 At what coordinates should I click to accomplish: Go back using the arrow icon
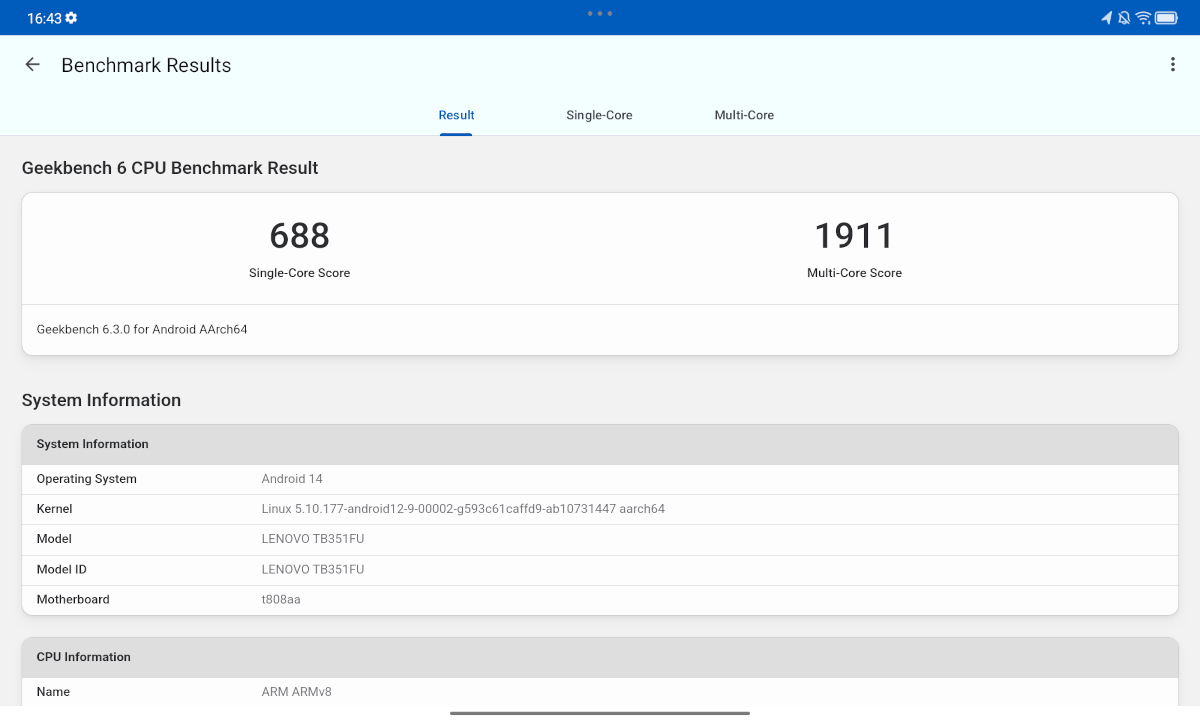click(32, 65)
